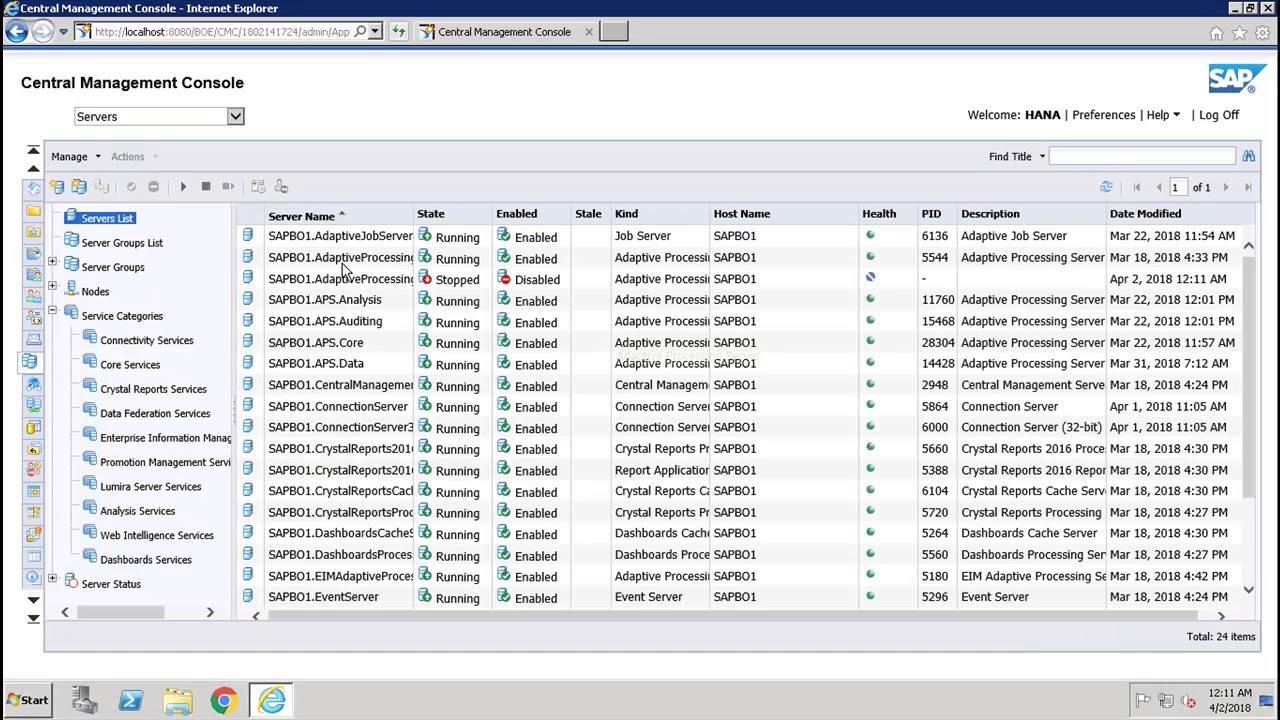Open the Folders icon in left sidebar
The width and height of the screenshot is (1280, 720).
(x=33, y=210)
